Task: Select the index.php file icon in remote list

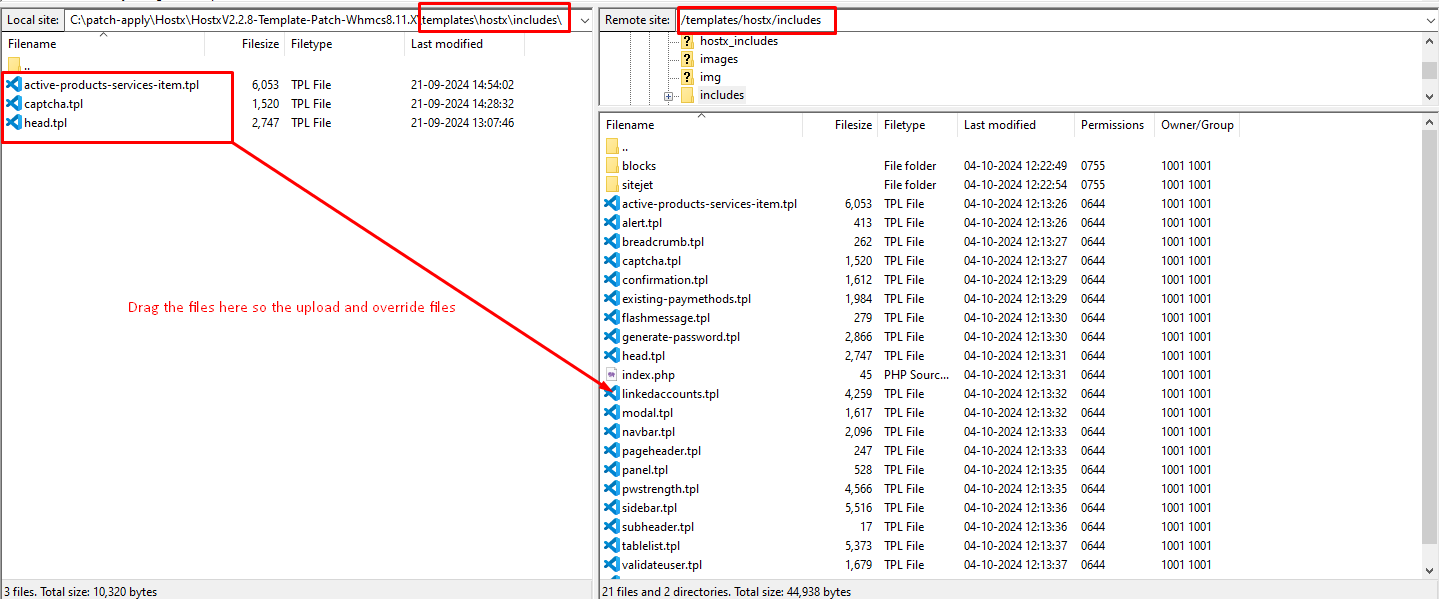Action: [612, 375]
